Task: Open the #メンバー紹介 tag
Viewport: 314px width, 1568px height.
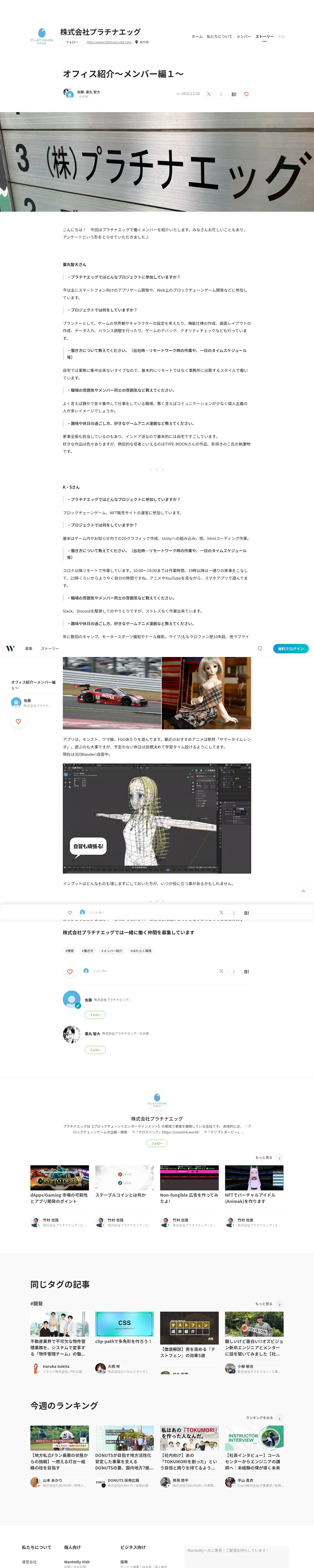Action: click(x=111, y=950)
